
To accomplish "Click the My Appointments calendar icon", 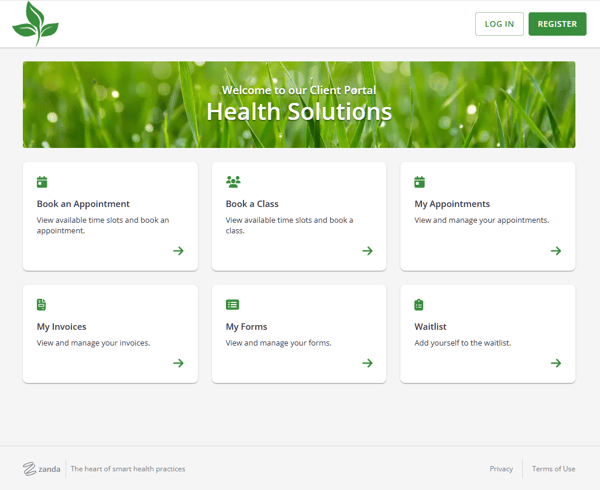I will click(x=420, y=182).
